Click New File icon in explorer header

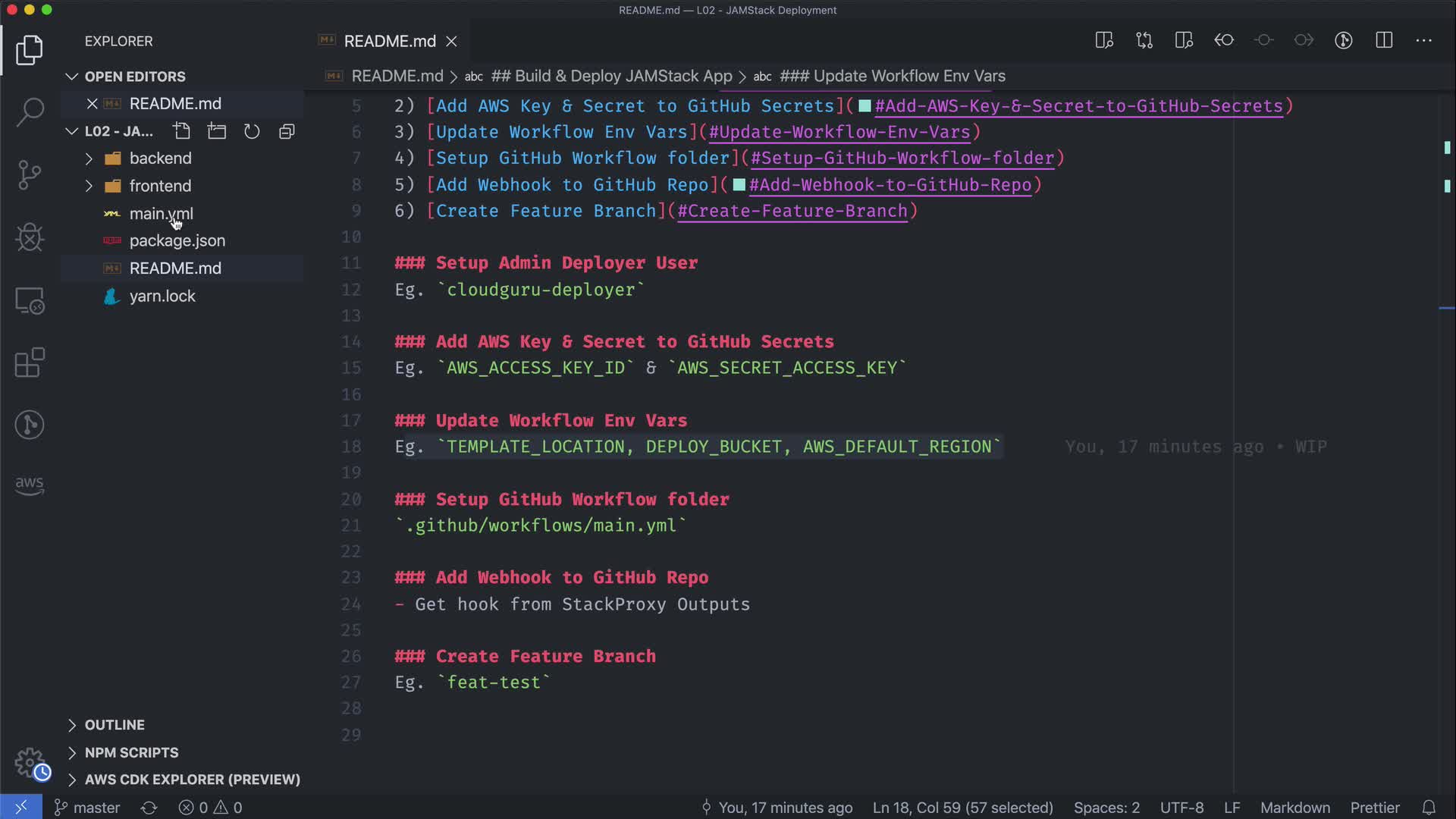181,131
